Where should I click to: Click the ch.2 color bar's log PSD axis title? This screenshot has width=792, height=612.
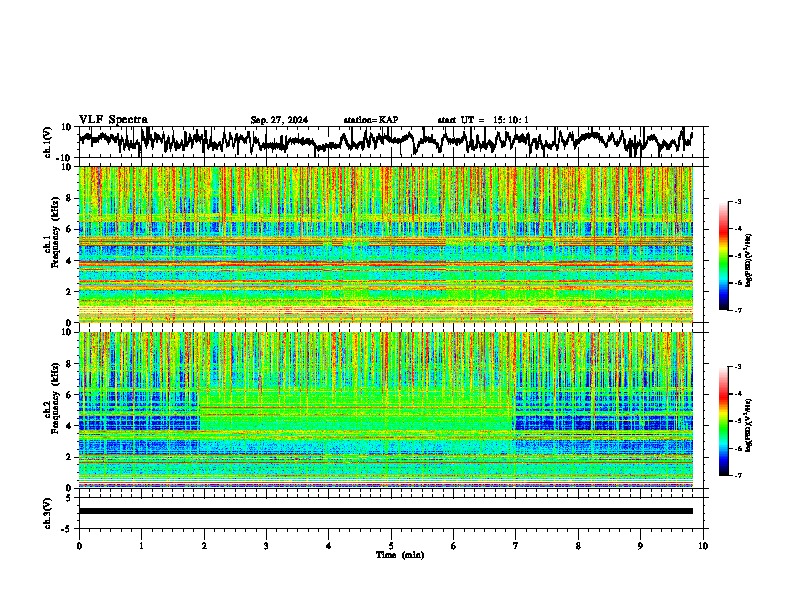pyautogui.click(x=748, y=425)
